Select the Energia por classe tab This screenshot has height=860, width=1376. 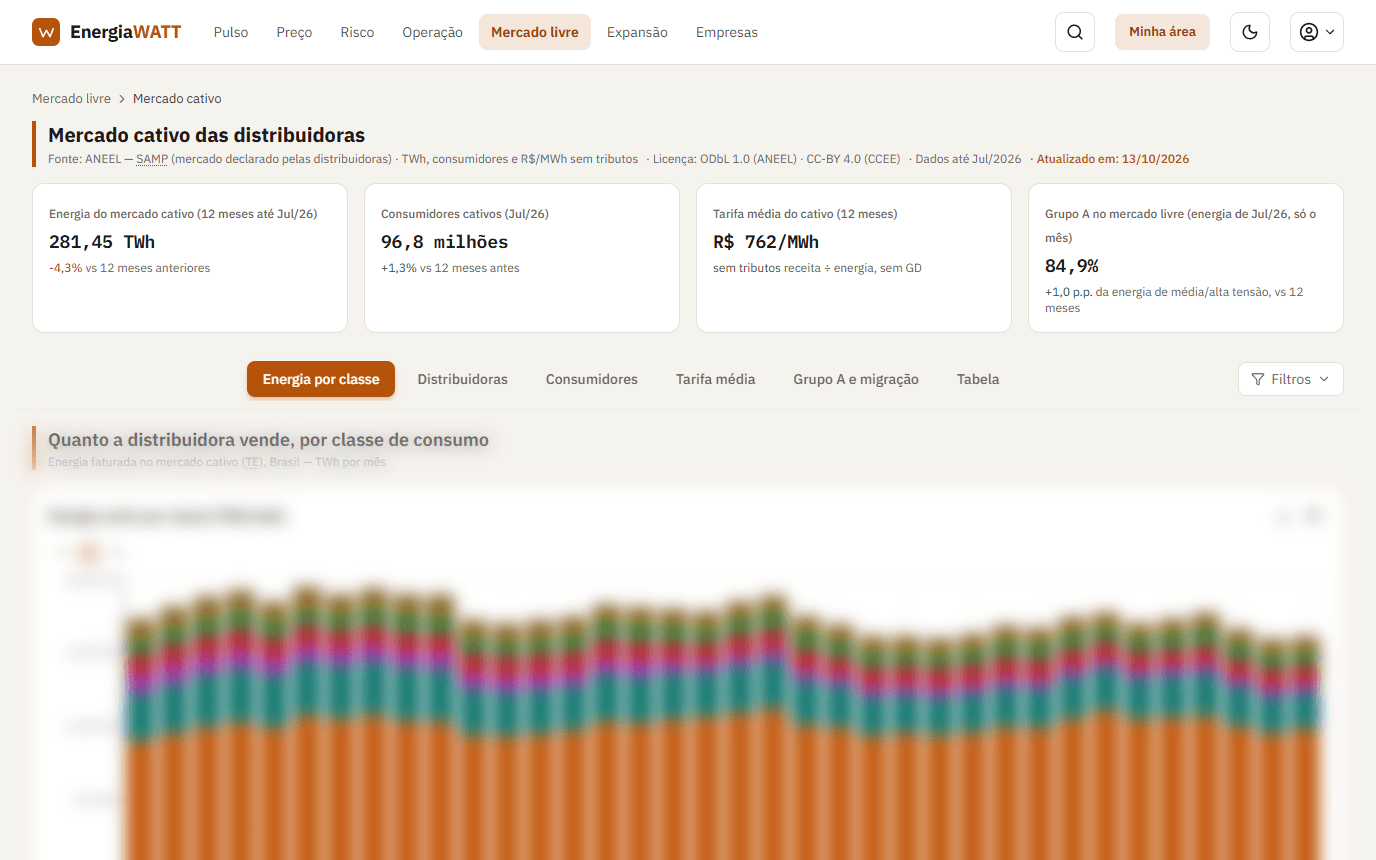[321, 379]
